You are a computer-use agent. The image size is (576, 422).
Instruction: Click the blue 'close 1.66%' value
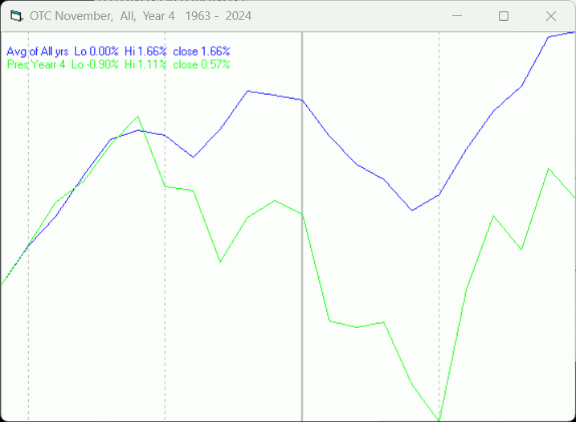coord(201,51)
